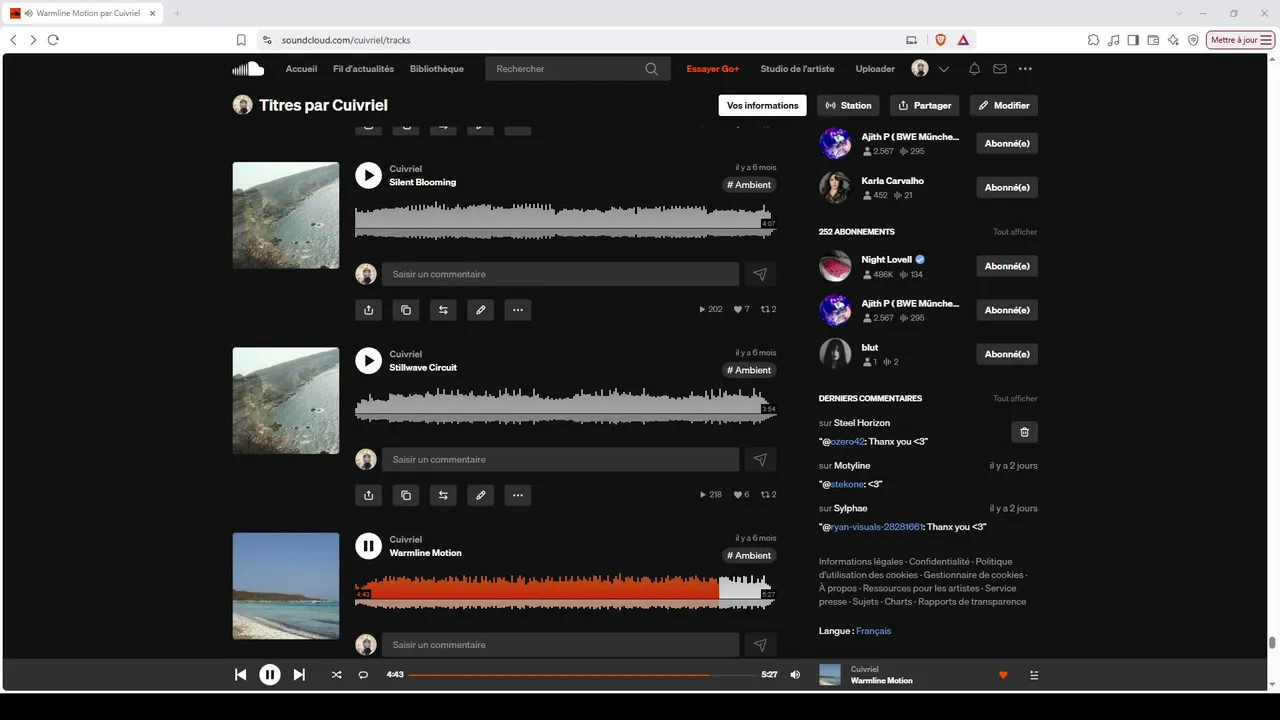
Task: Play the Stillwave Circuit track
Action: tap(369, 361)
